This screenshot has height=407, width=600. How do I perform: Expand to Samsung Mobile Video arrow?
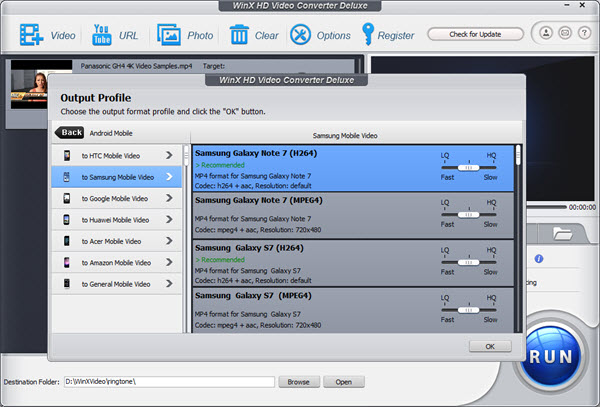[x=169, y=177]
